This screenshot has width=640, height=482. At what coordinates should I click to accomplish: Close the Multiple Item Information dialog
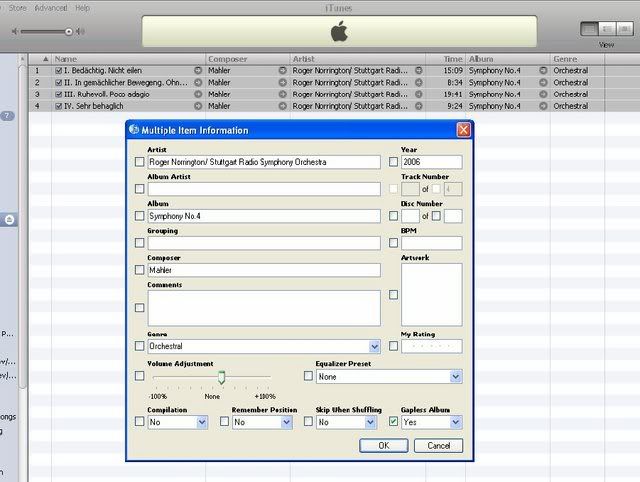[x=464, y=130]
